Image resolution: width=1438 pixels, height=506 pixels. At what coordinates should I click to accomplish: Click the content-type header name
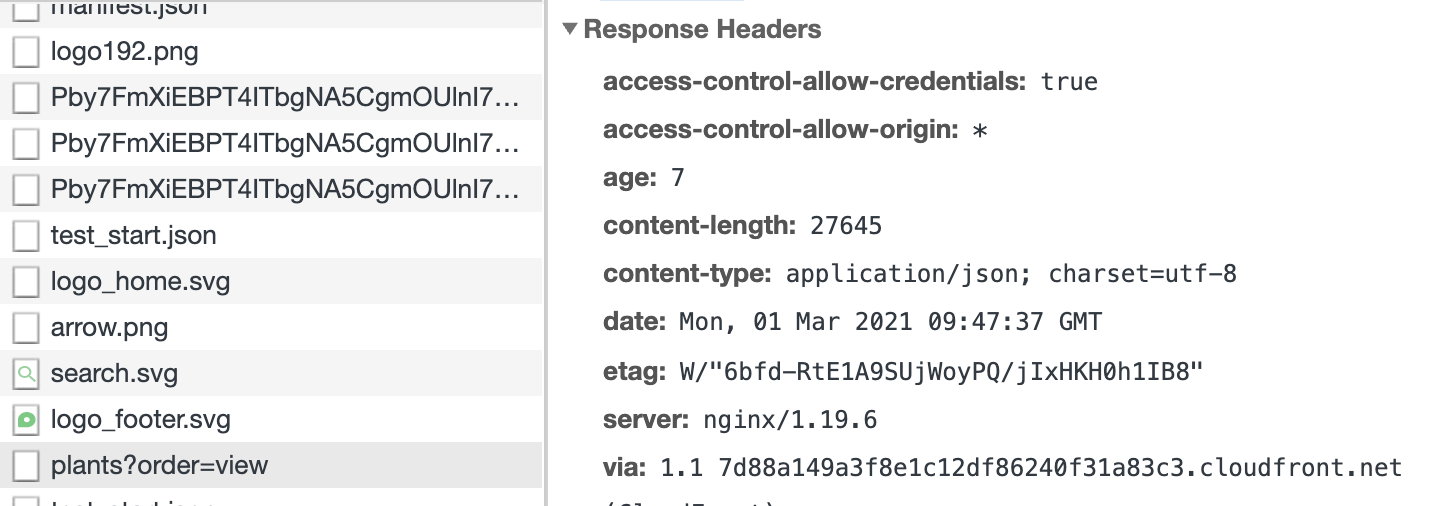(x=687, y=274)
